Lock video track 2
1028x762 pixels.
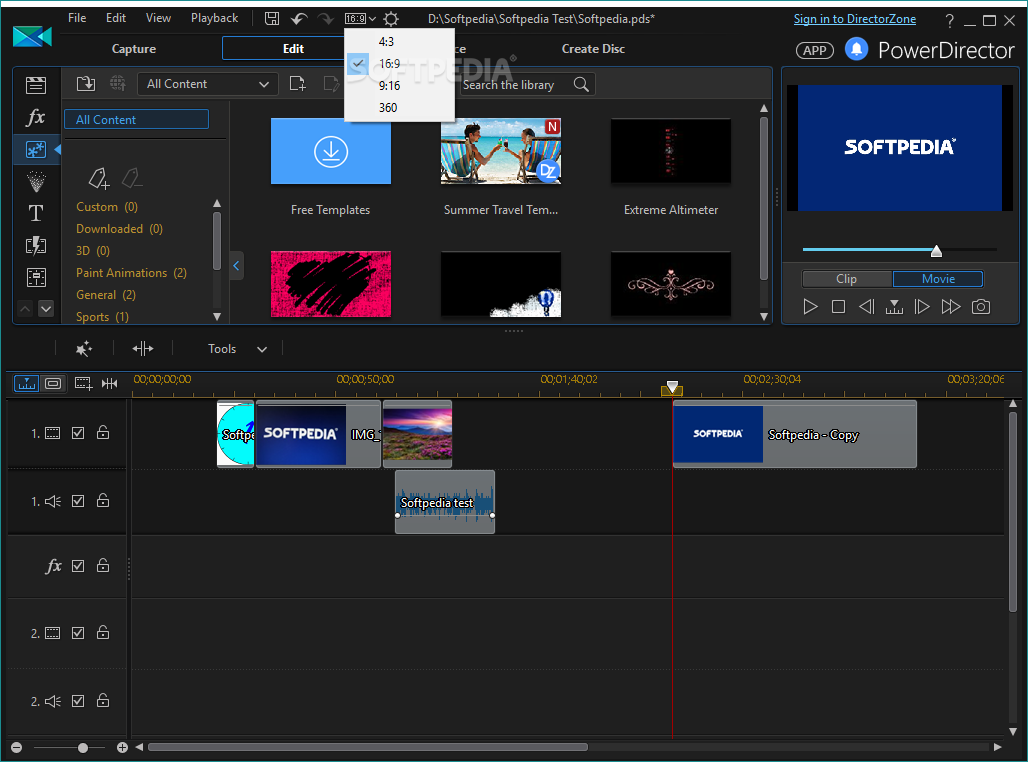[103, 632]
